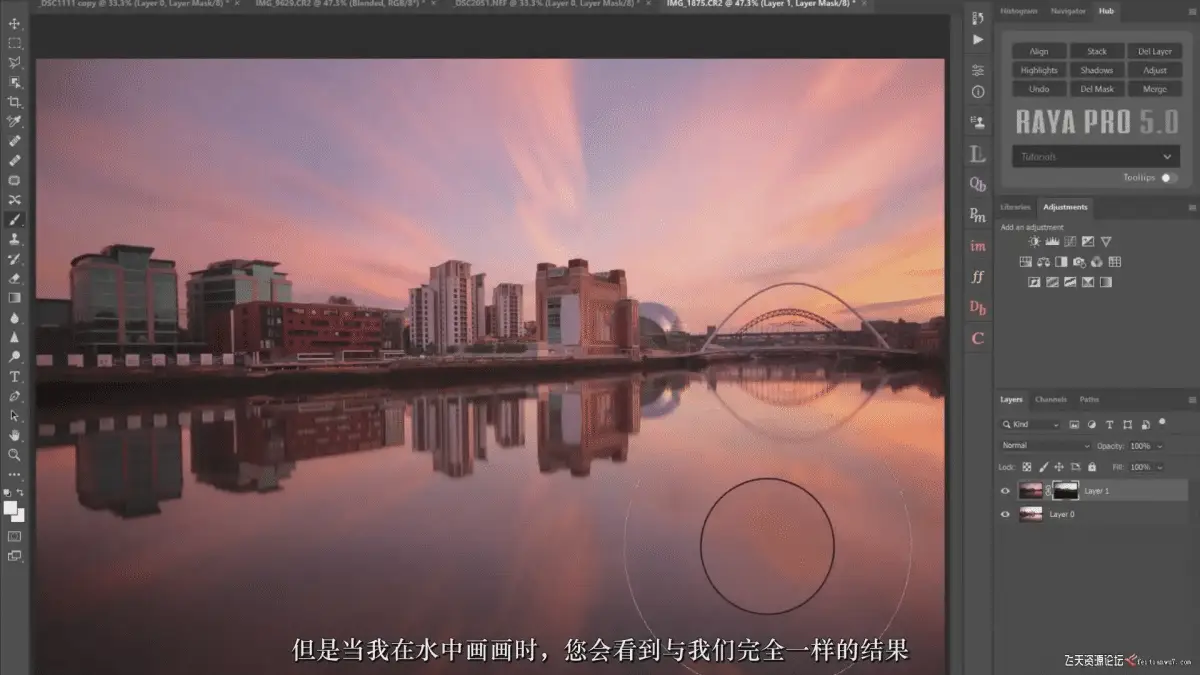Screen dimensions: 1200x675
Task: Select the Crop tool
Action: click(15, 102)
